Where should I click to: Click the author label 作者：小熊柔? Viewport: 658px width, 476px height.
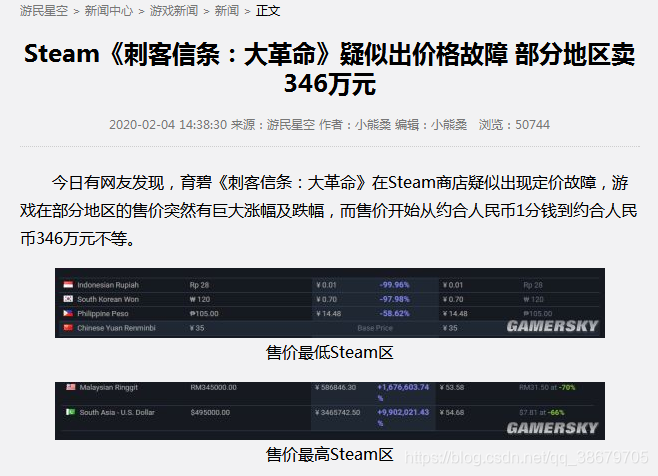pos(355,125)
